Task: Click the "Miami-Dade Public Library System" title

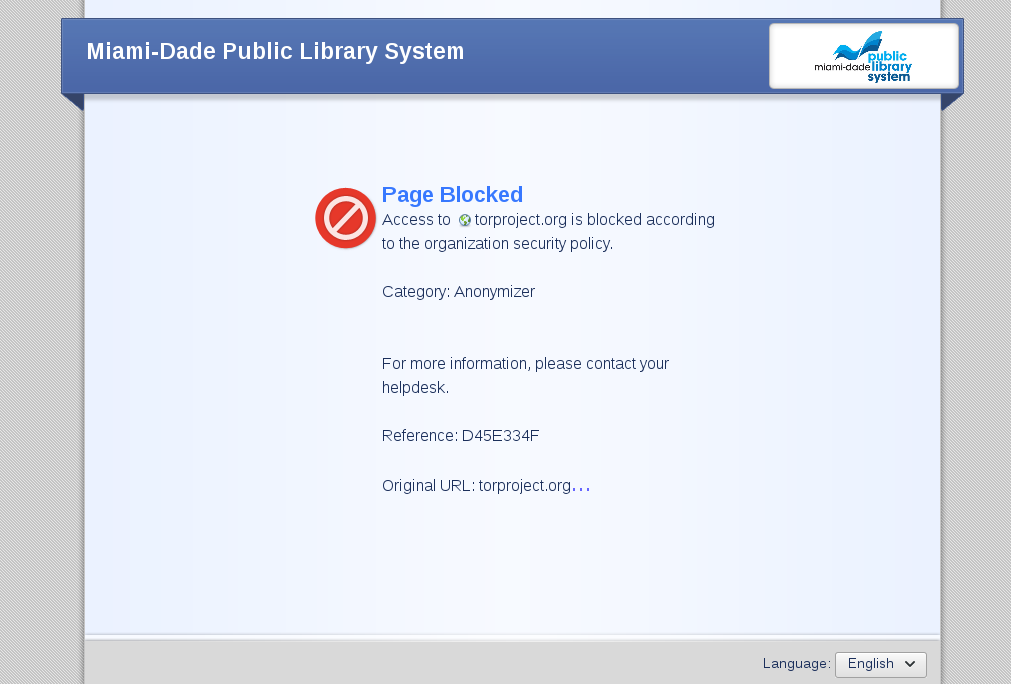Action: click(275, 52)
